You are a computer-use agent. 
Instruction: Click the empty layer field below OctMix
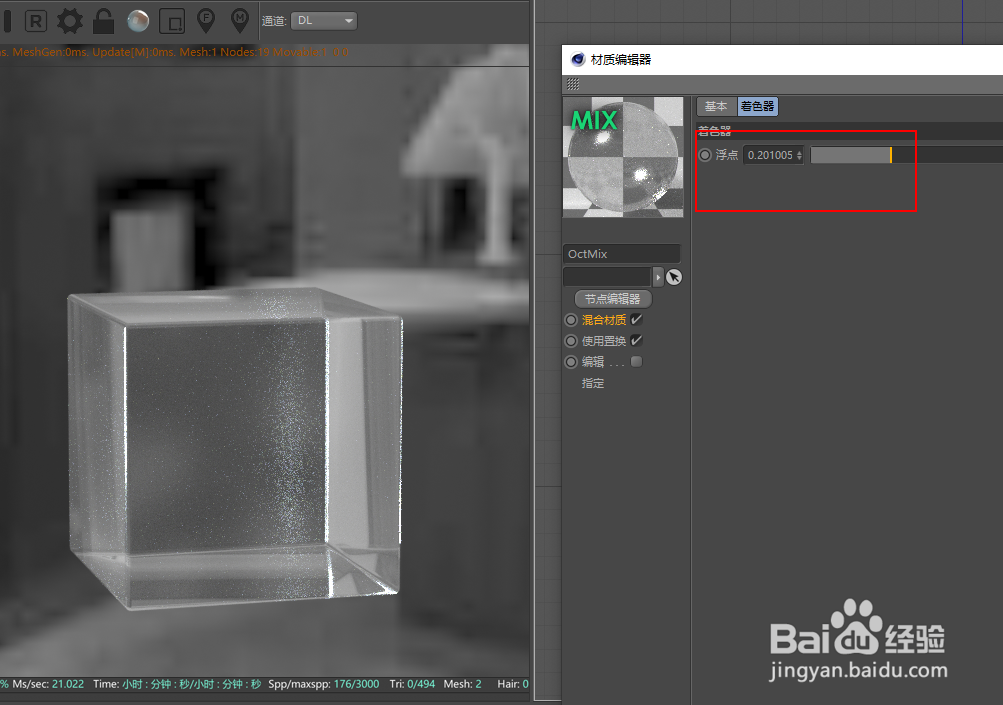(x=607, y=277)
